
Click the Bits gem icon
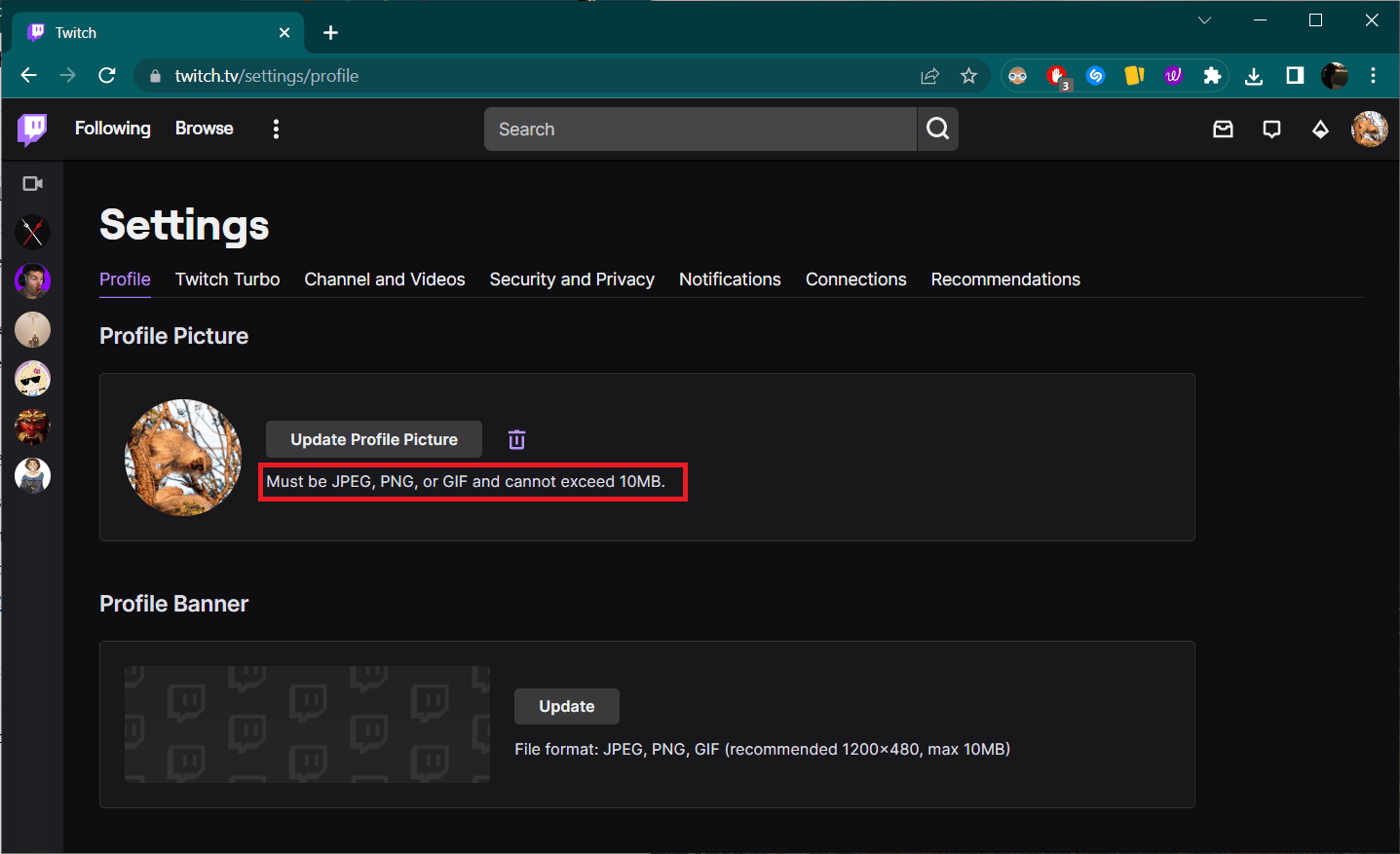pyautogui.click(x=1320, y=129)
